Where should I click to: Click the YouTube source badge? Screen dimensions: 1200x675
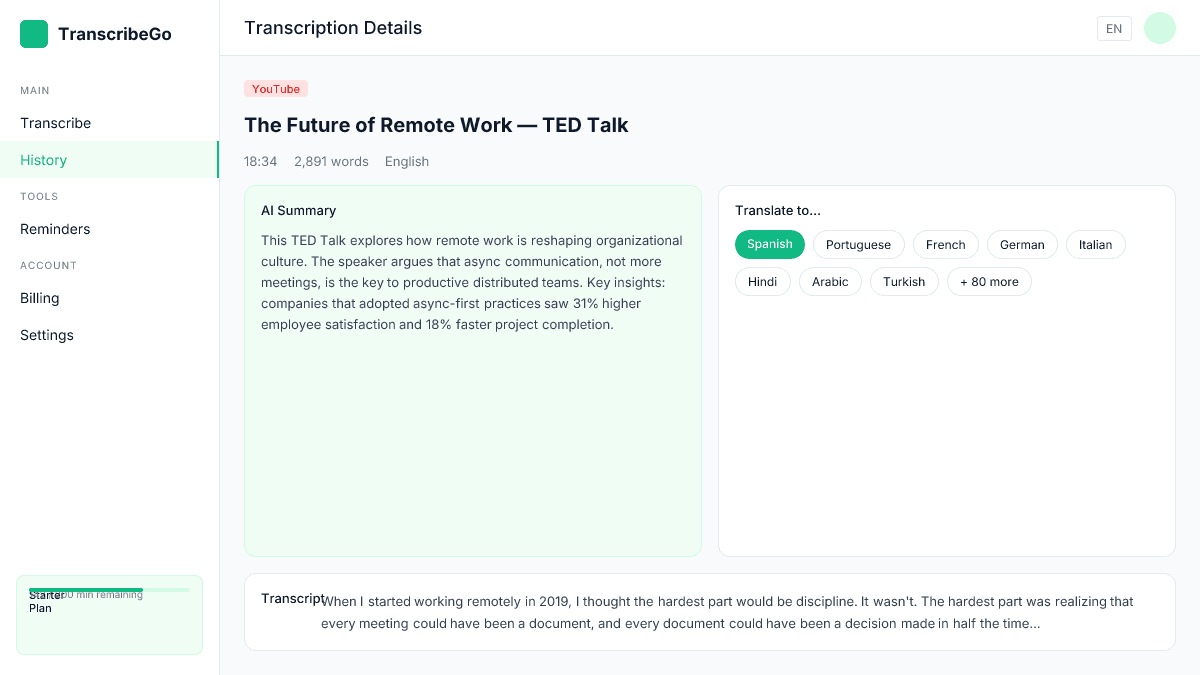[x=275, y=88]
